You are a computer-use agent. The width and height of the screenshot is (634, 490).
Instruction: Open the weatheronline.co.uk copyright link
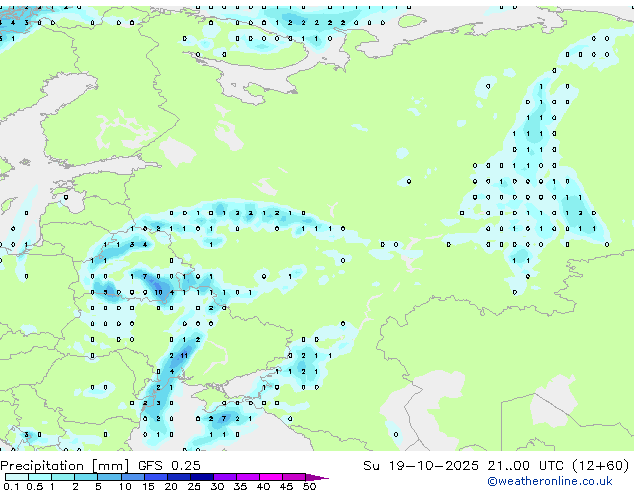tap(550, 481)
